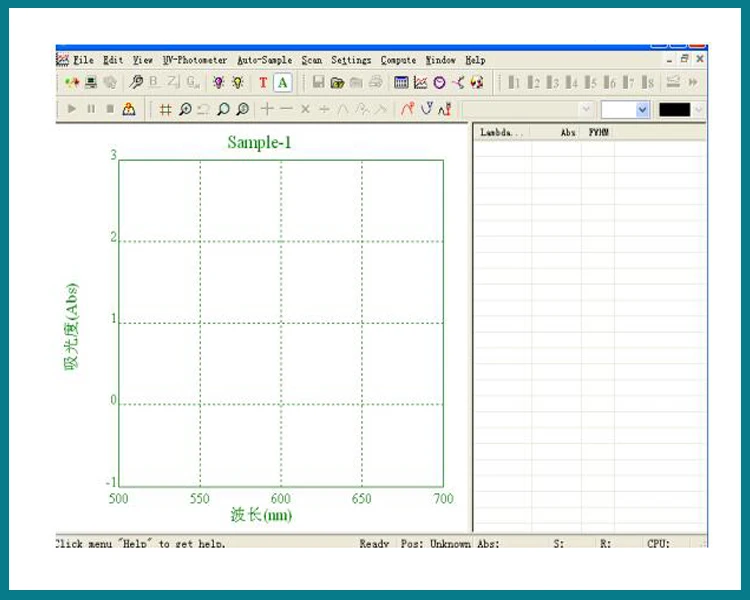750x600 pixels.
Task: Click the blue data table icon
Action: tap(401, 82)
